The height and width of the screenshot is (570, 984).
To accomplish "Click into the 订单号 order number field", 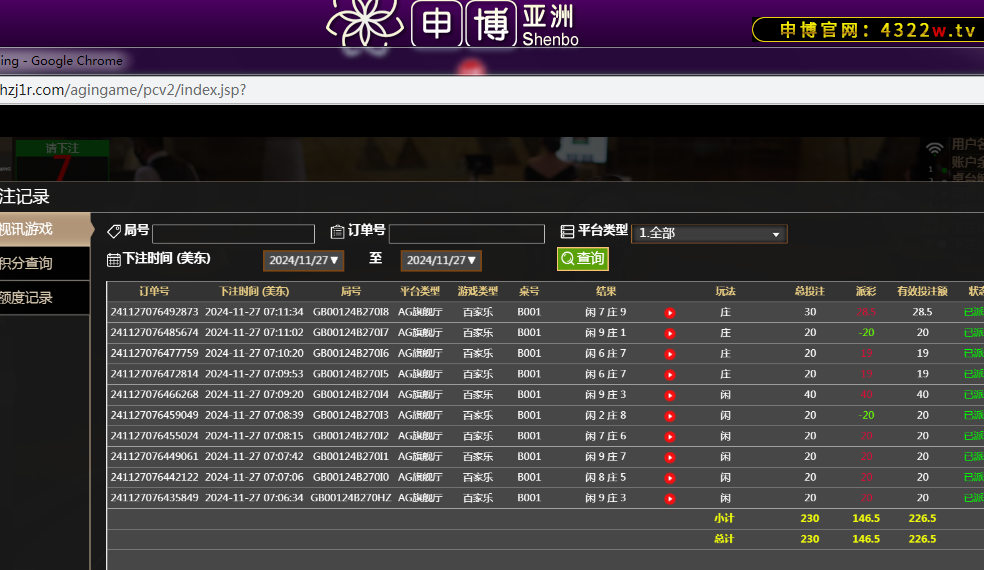I will [466, 234].
